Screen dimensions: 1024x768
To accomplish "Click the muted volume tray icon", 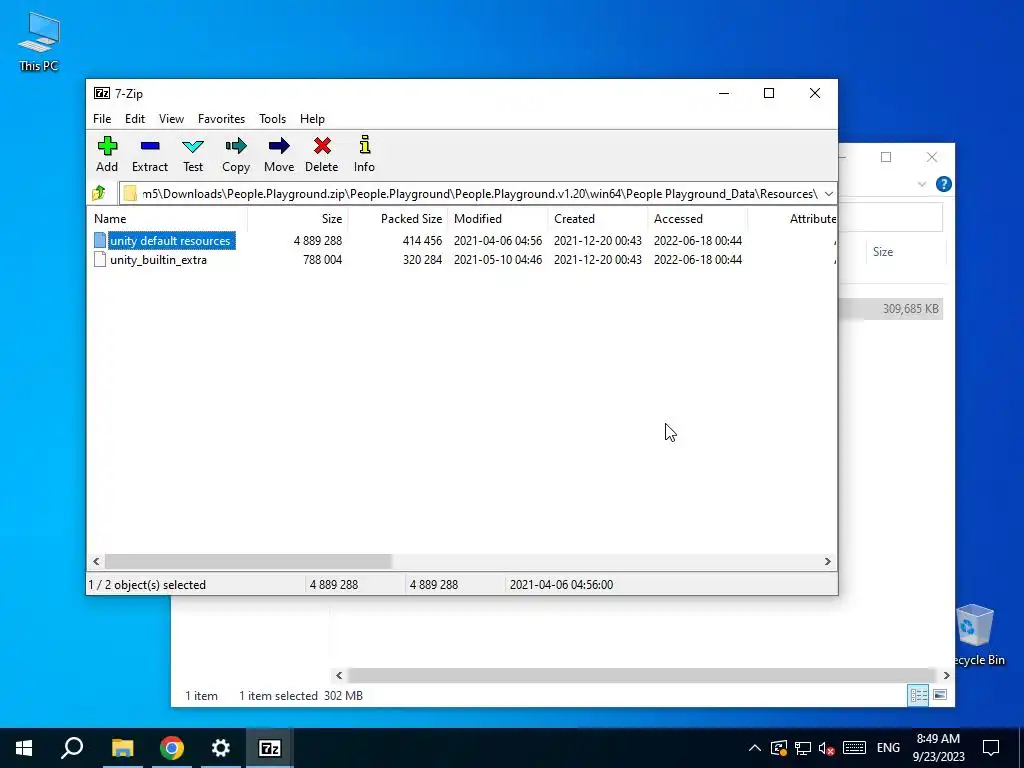I will click(x=827, y=748).
